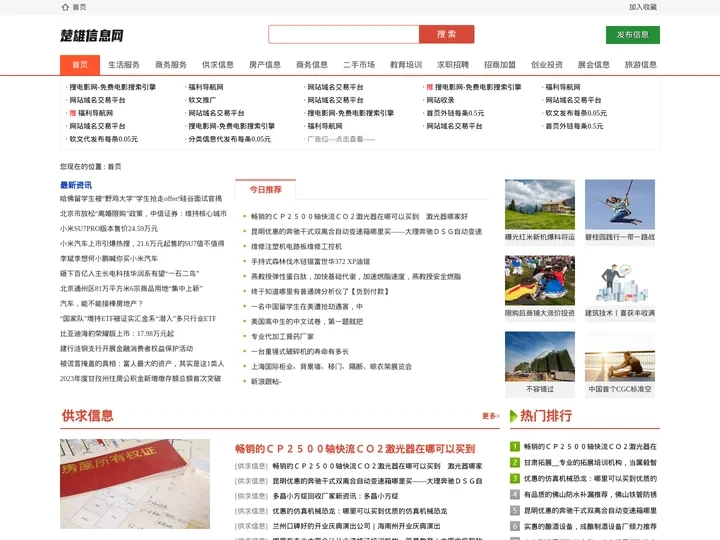This screenshot has height=540, width=720.
Task: Click the 分类信息代发布每条0.05元 link
Action: (230, 139)
